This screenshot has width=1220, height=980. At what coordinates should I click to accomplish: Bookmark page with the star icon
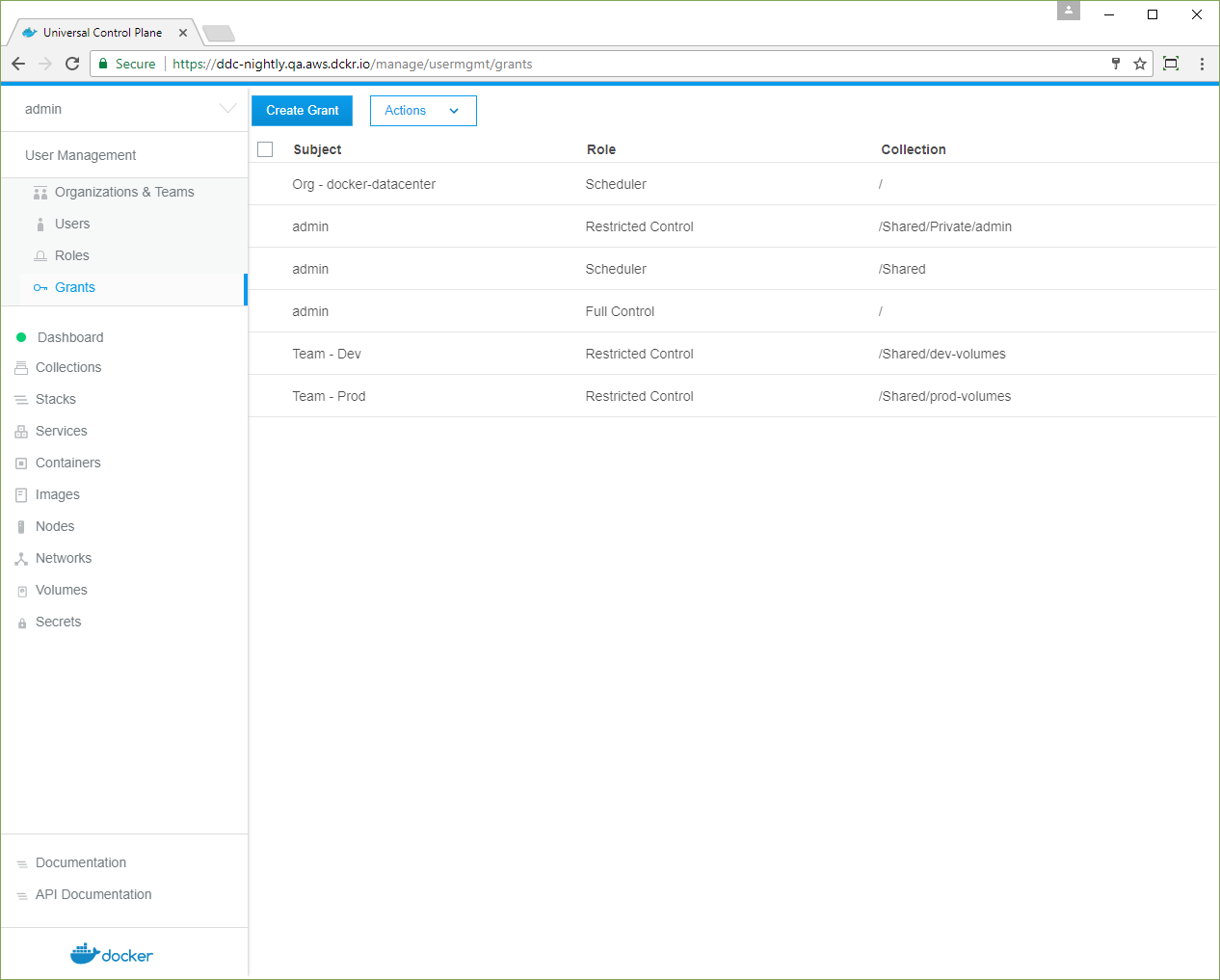[x=1140, y=64]
